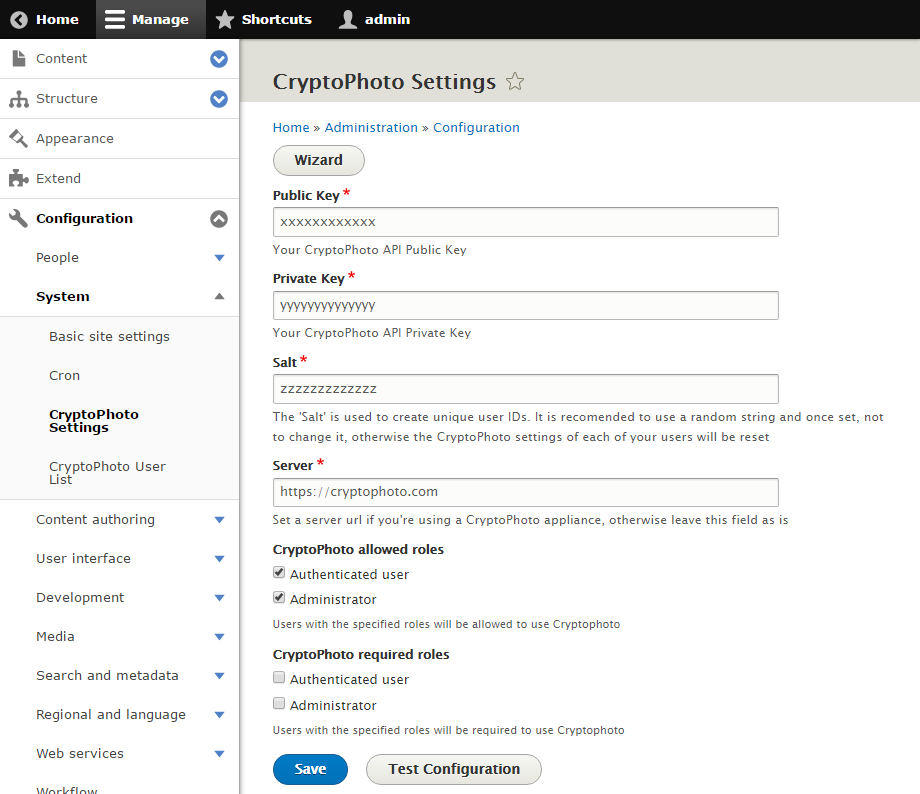Expand Media submenu arrow
Image resolution: width=920 pixels, height=794 pixels.
[x=219, y=637]
